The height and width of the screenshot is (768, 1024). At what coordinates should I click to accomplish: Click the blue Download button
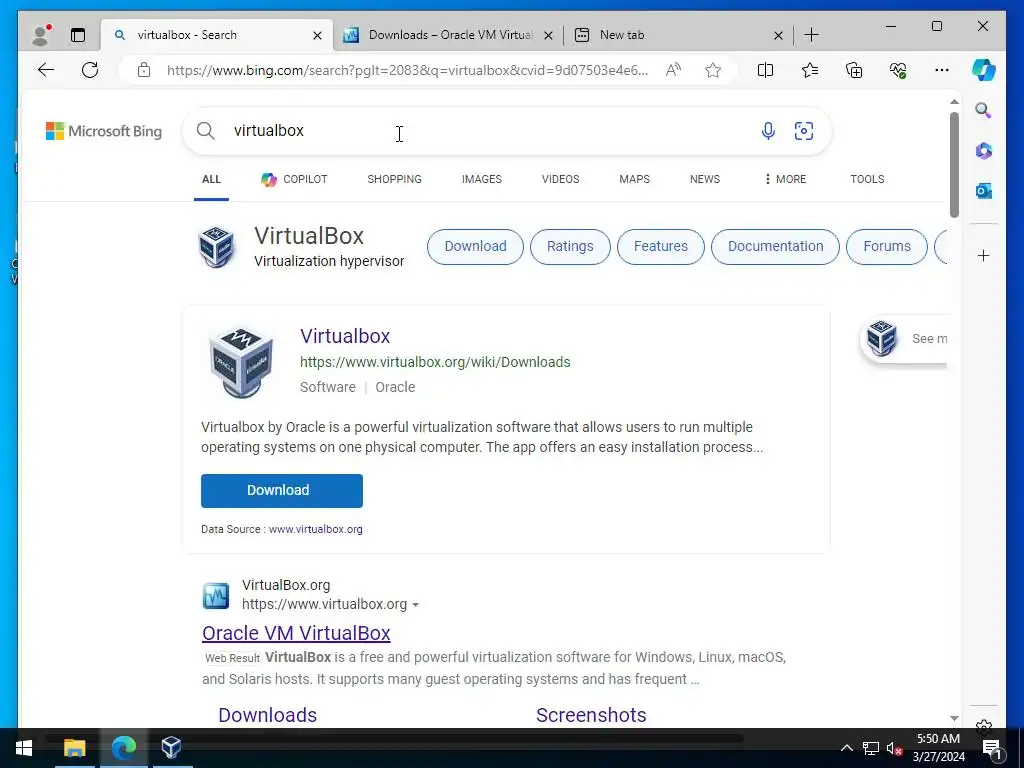coord(282,490)
